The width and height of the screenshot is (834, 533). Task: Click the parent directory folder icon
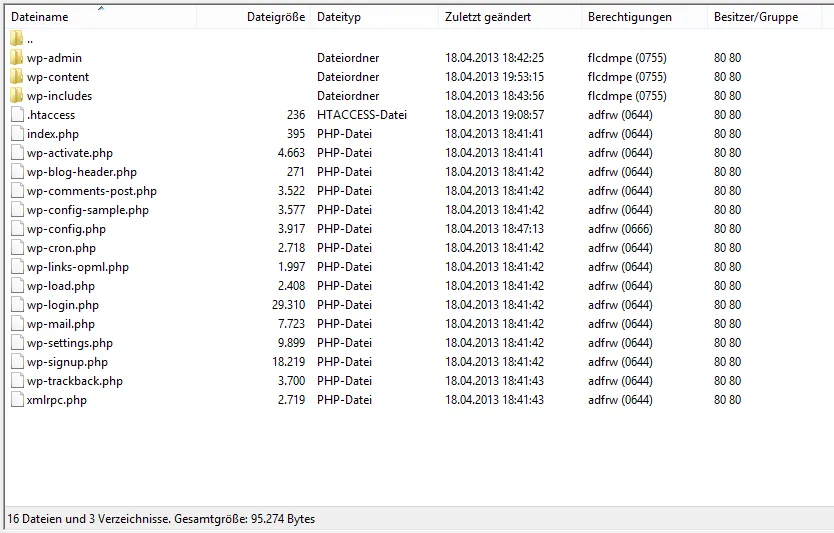point(16,38)
